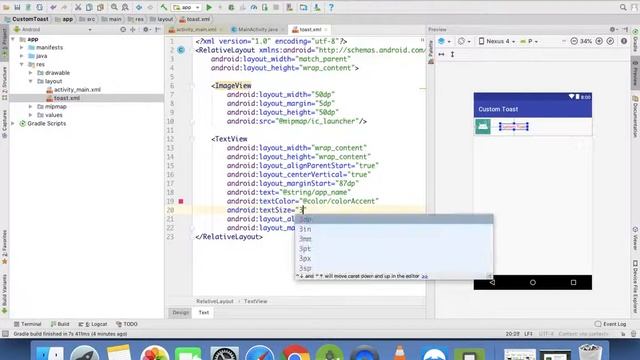Open Safari from the Dock
This screenshot has width=640, height=360.
(260, 353)
